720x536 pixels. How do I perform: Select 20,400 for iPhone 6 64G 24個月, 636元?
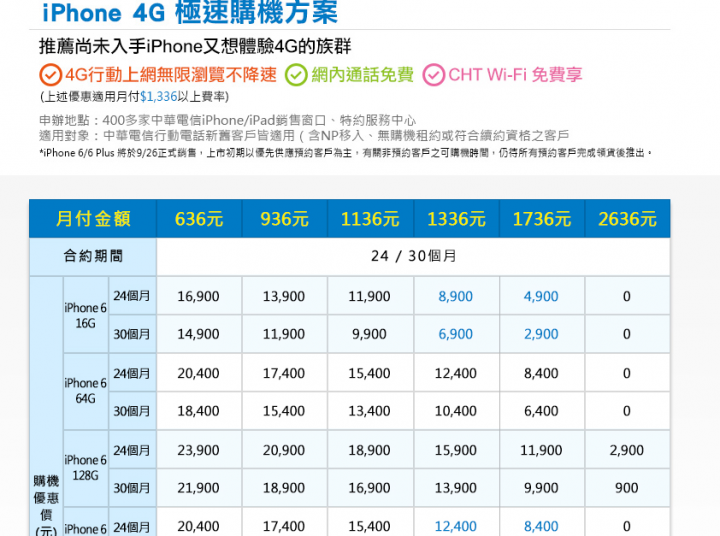coord(198,373)
